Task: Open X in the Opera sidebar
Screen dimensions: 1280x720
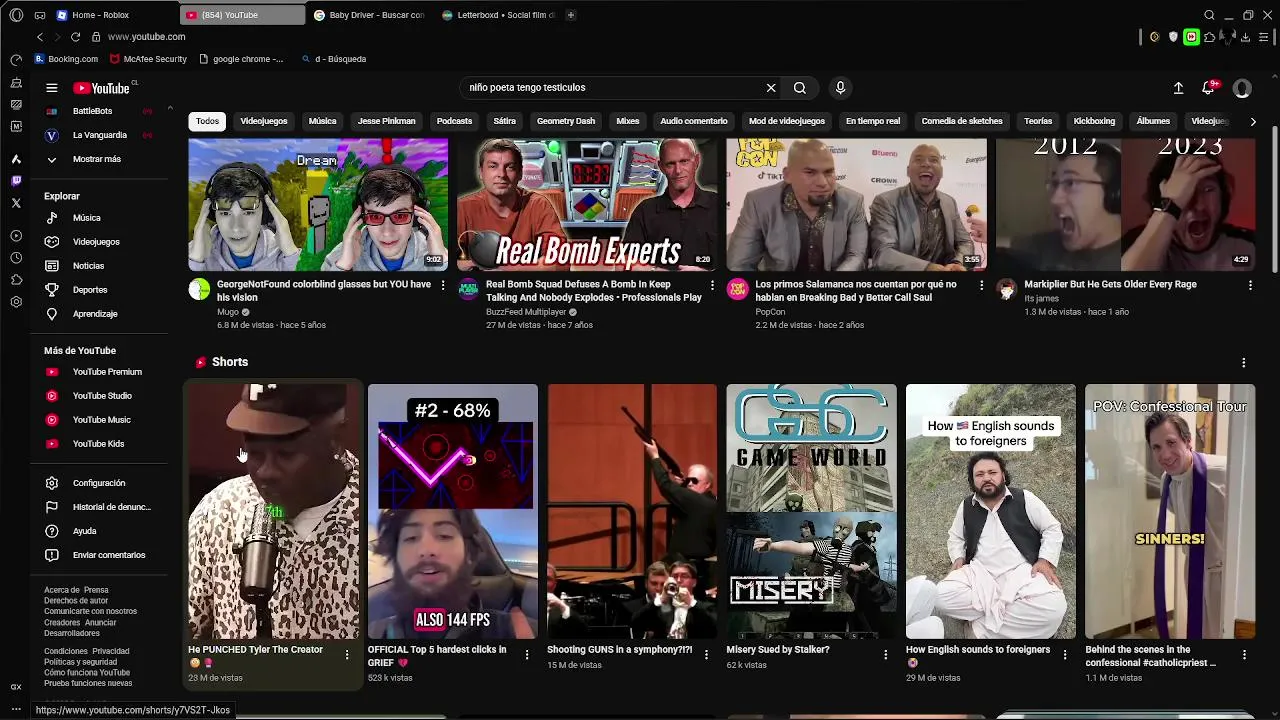Action: click(x=16, y=203)
